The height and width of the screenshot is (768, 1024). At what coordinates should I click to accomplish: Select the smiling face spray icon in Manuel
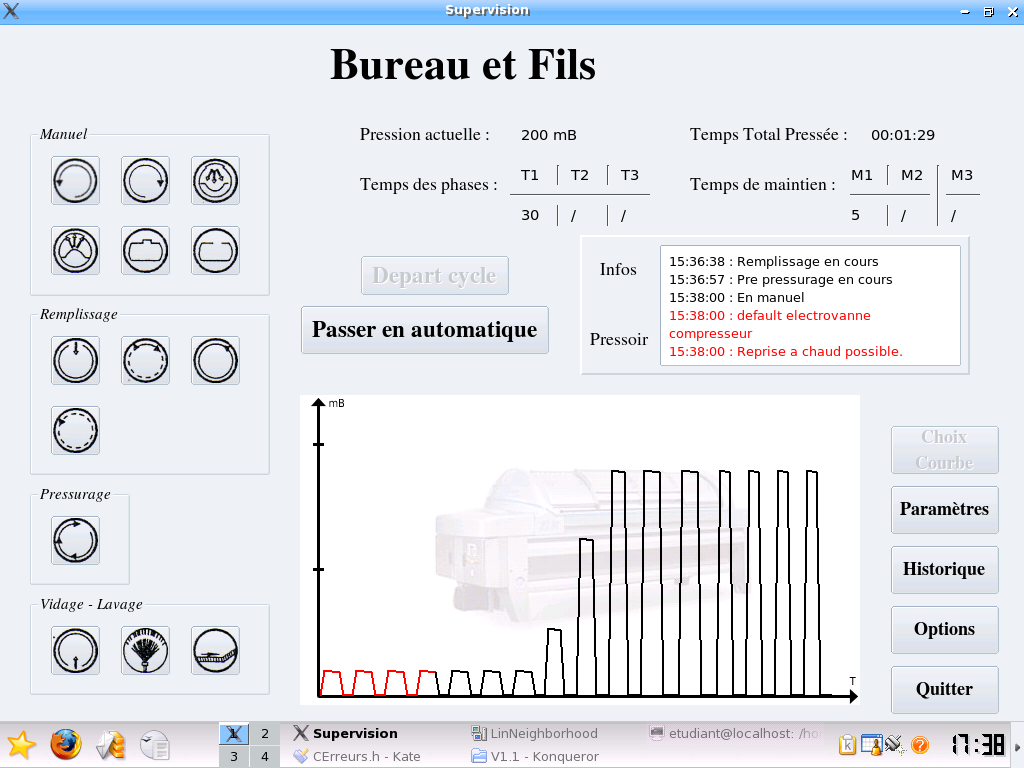[216, 180]
